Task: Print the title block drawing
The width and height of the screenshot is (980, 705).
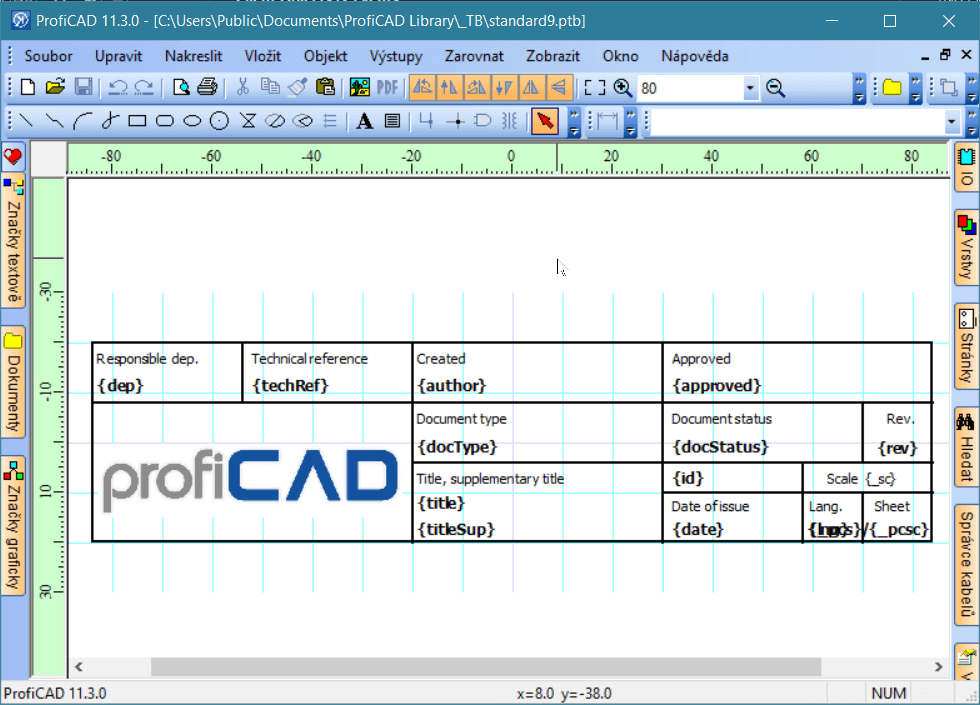Action: click(207, 88)
